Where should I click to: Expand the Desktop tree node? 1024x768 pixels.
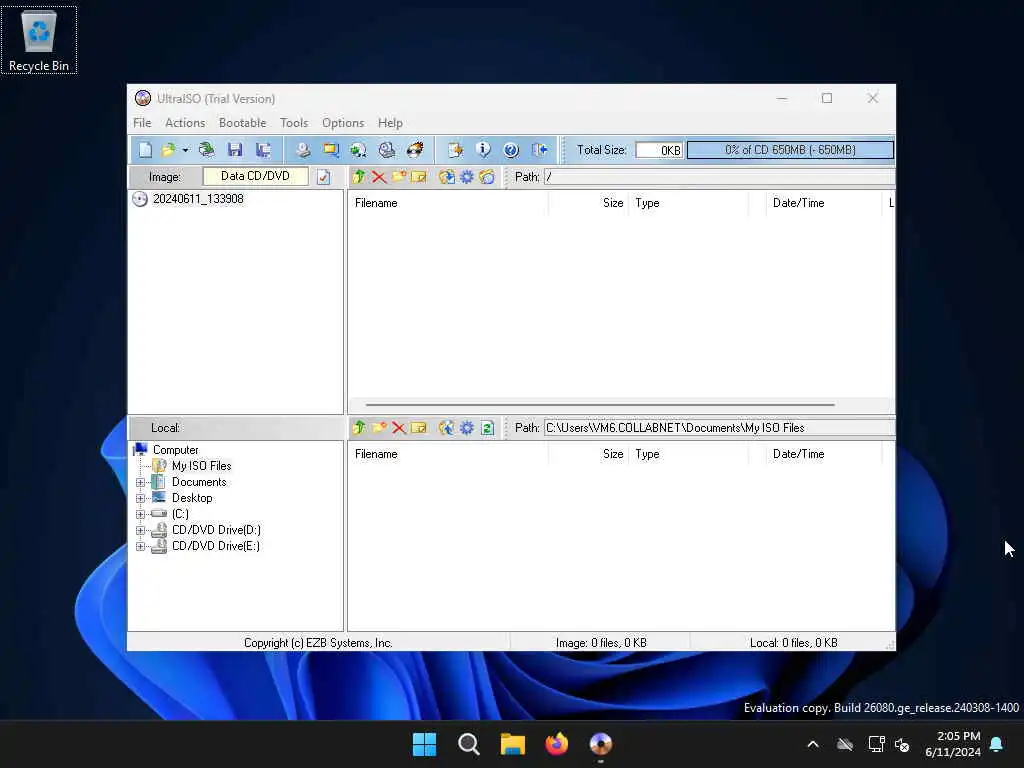point(140,498)
